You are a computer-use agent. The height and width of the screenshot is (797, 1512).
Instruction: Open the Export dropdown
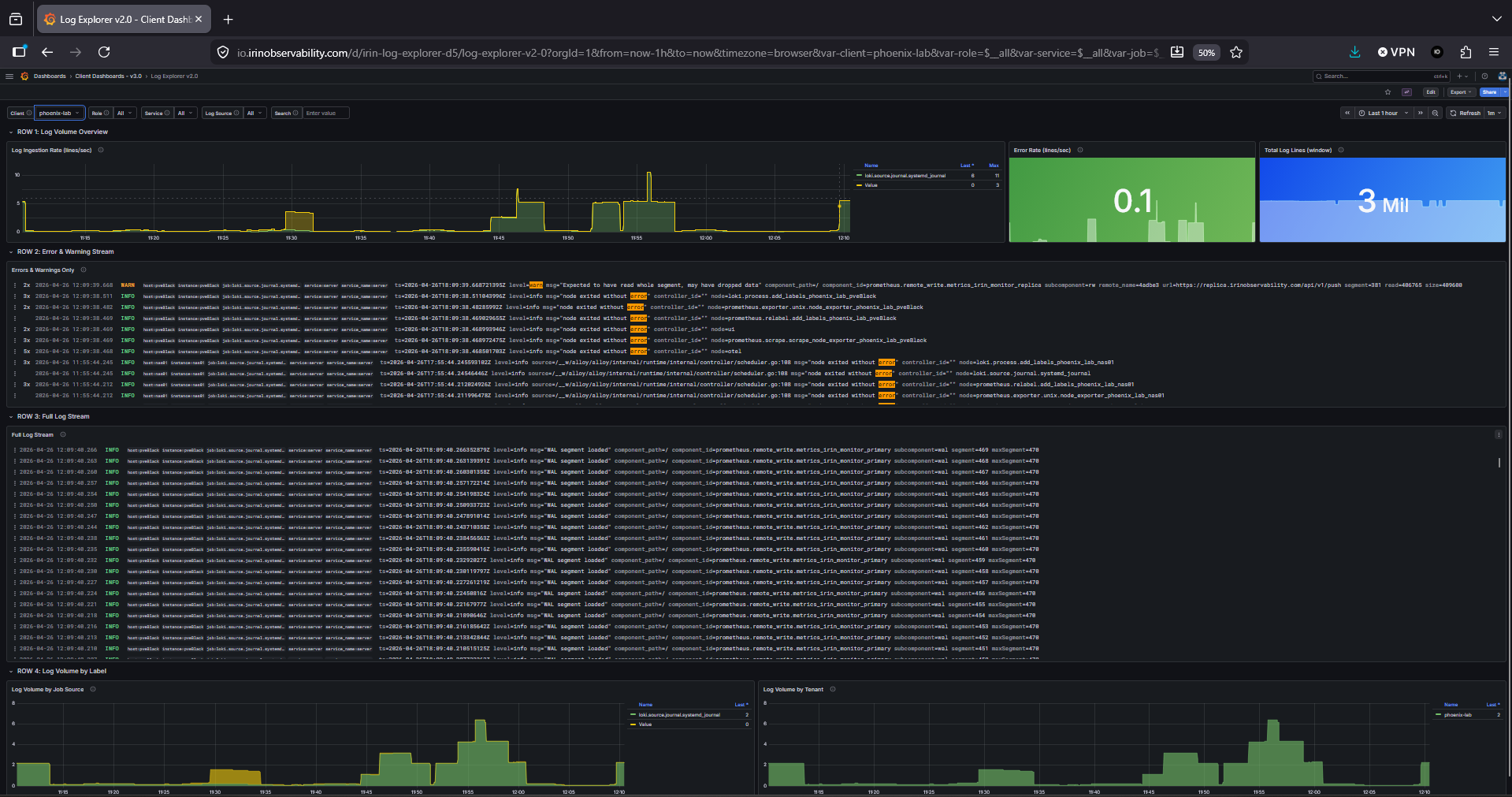(x=1462, y=92)
